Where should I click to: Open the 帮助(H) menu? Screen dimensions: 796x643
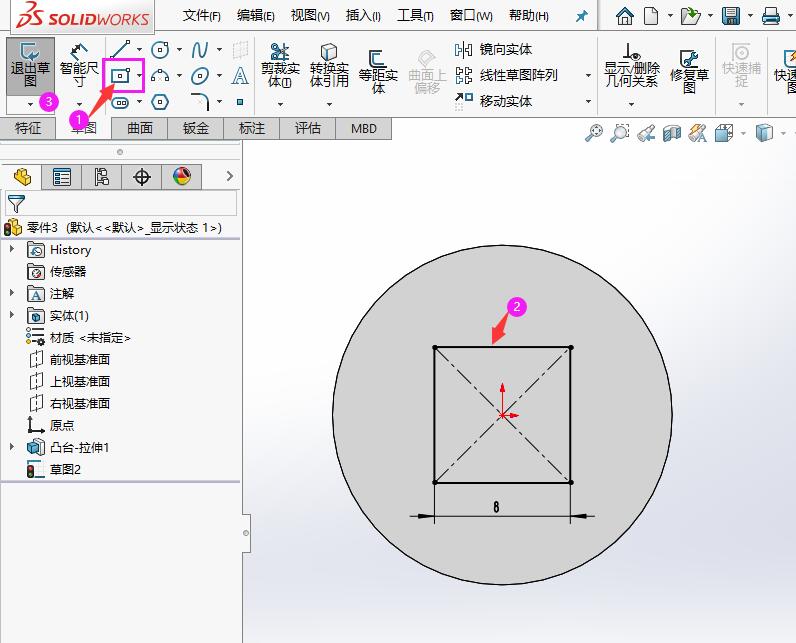pos(528,16)
